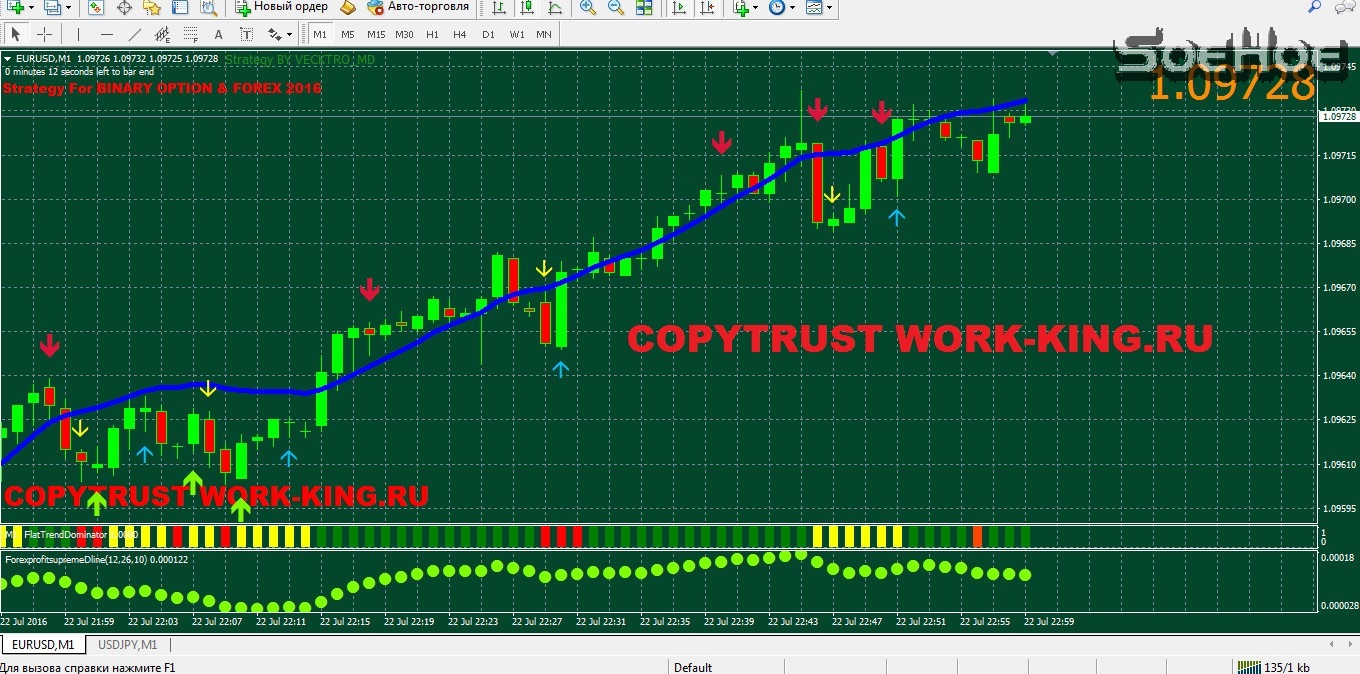This screenshot has height=674, width=1360.
Task: Pick the Draw Vertical Line tool
Action: click(x=78, y=34)
